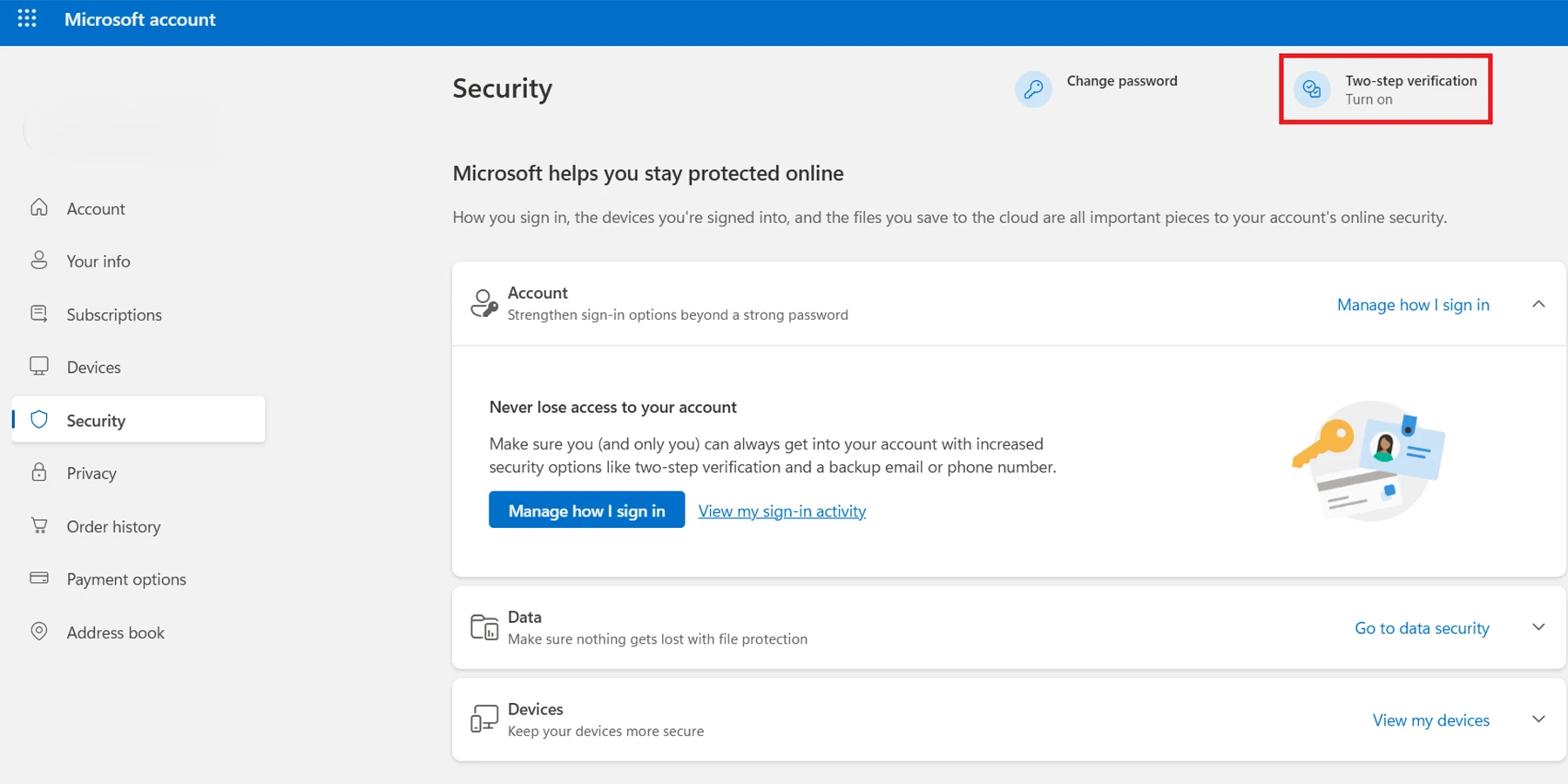The width and height of the screenshot is (1568, 784).
Task: Click the Devices monitor icon in sidebar
Action: (x=39, y=366)
